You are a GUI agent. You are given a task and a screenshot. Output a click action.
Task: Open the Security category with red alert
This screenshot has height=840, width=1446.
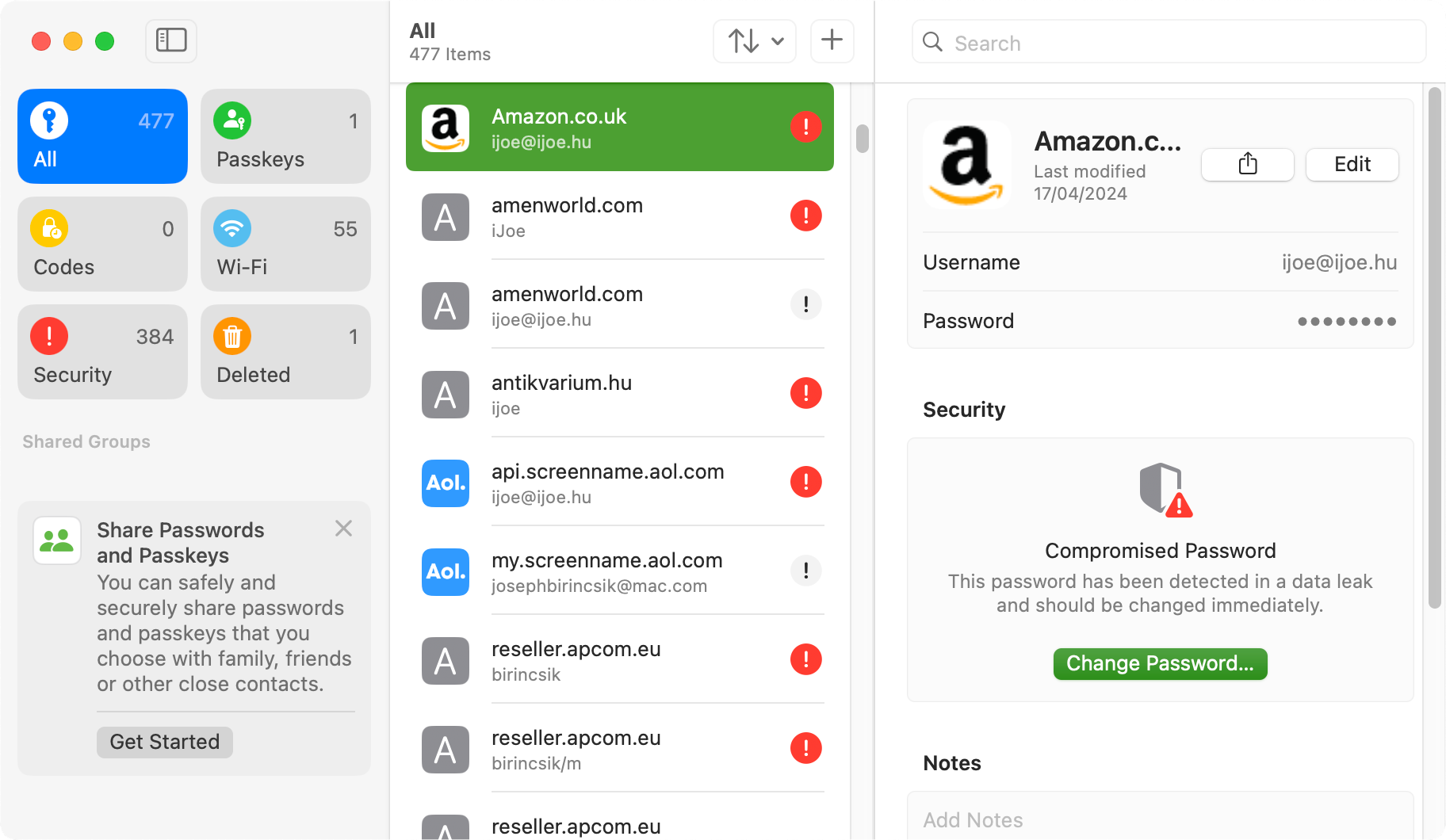pyautogui.click(x=102, y=352)
